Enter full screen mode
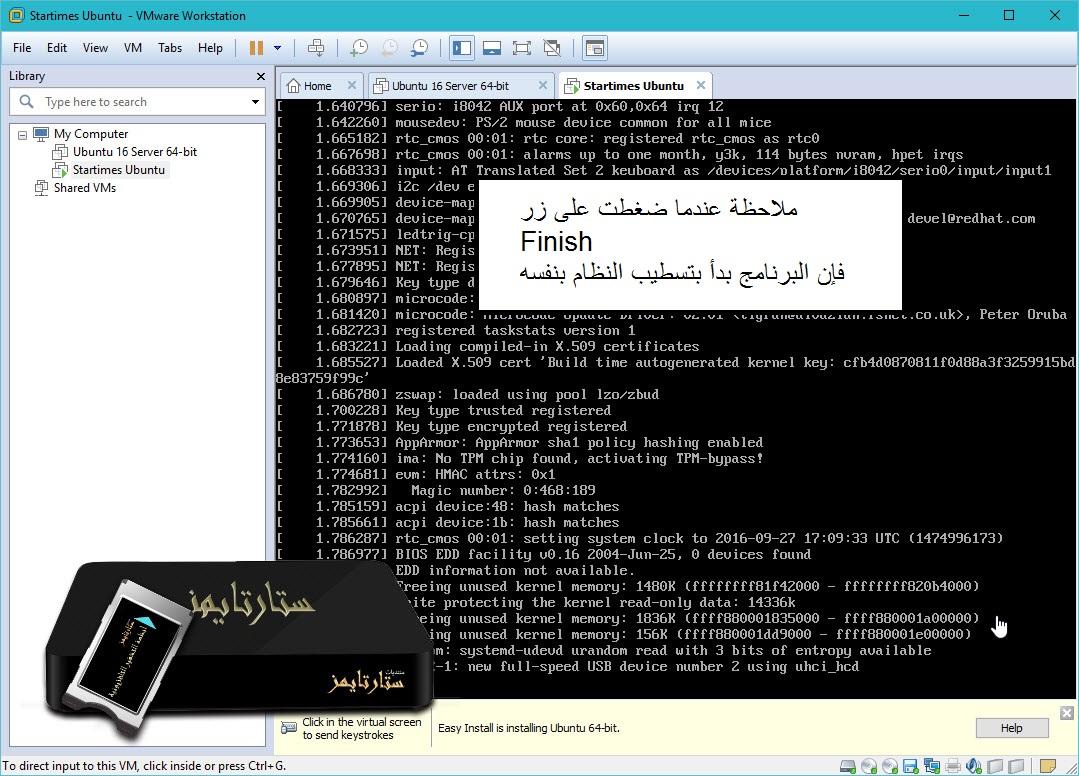The image size is (1079, 776). click(522, 47)
